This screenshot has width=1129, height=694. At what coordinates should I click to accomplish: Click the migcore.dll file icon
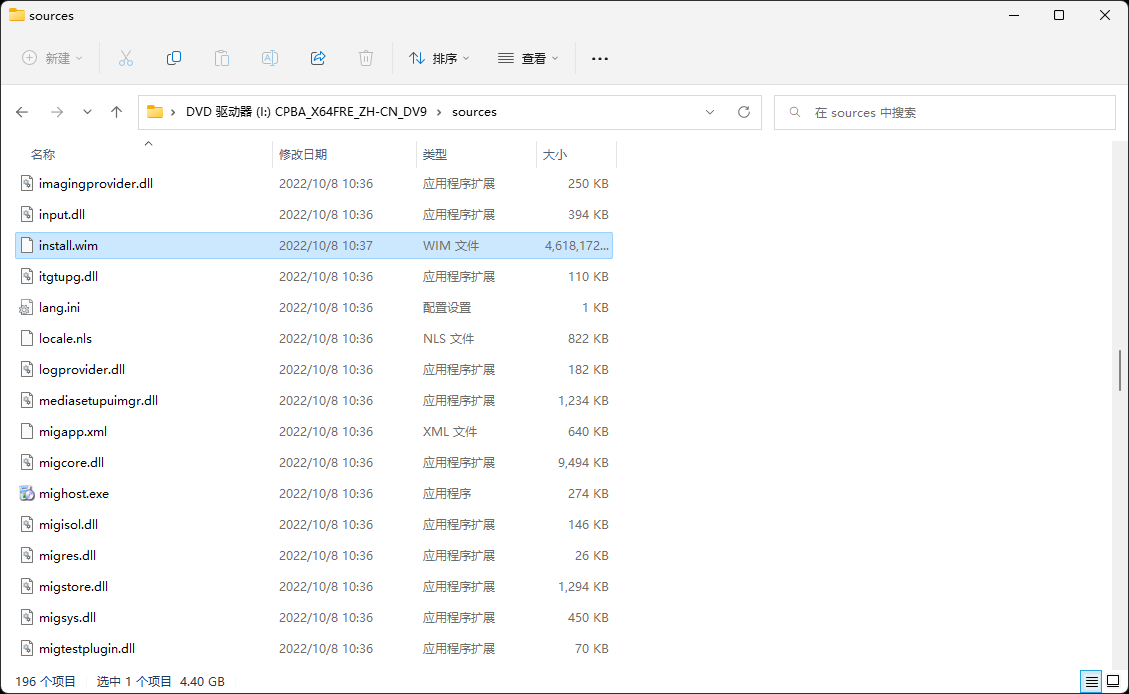(x=27, y=462)
